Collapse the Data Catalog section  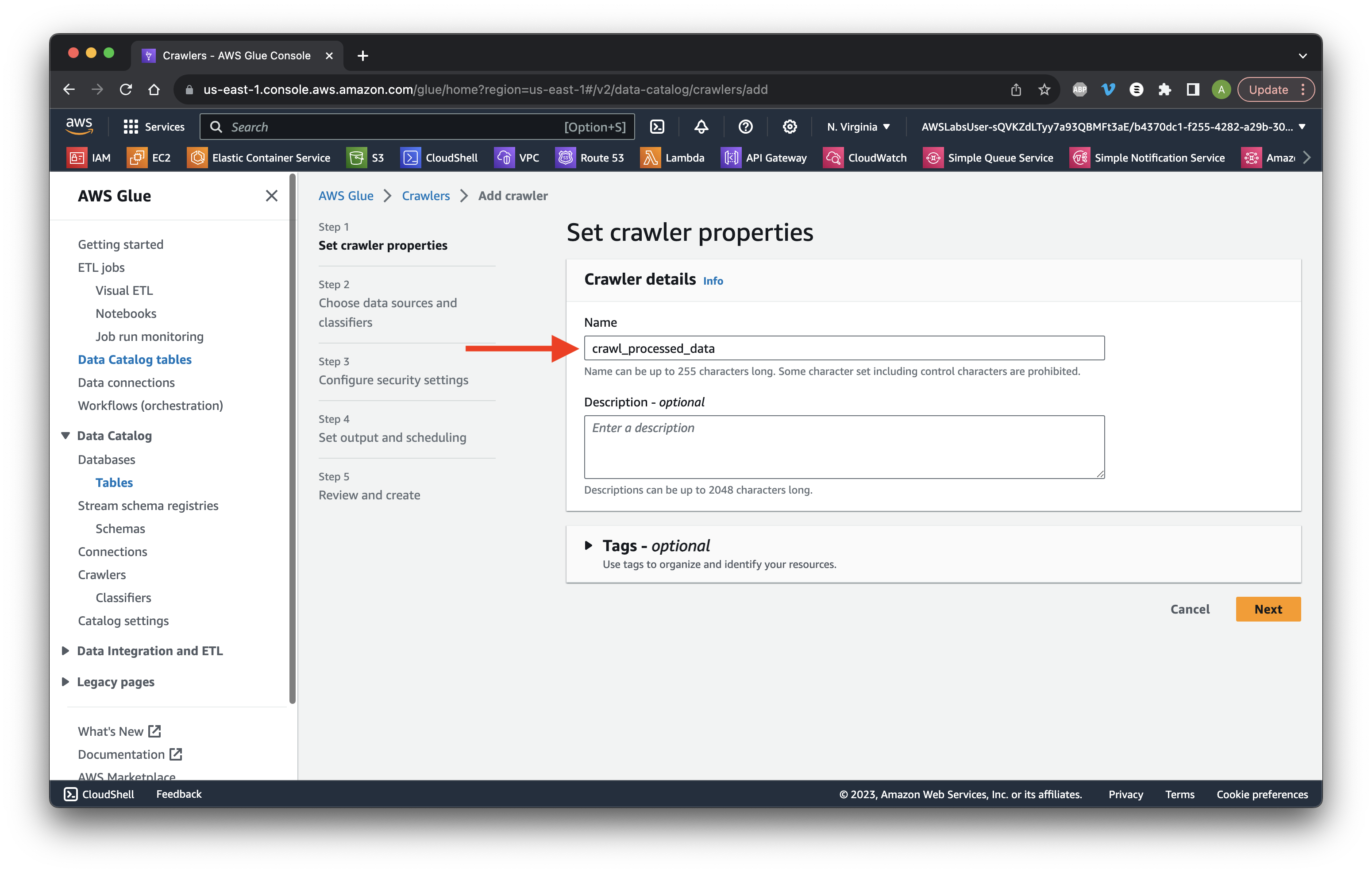(66, 435)
